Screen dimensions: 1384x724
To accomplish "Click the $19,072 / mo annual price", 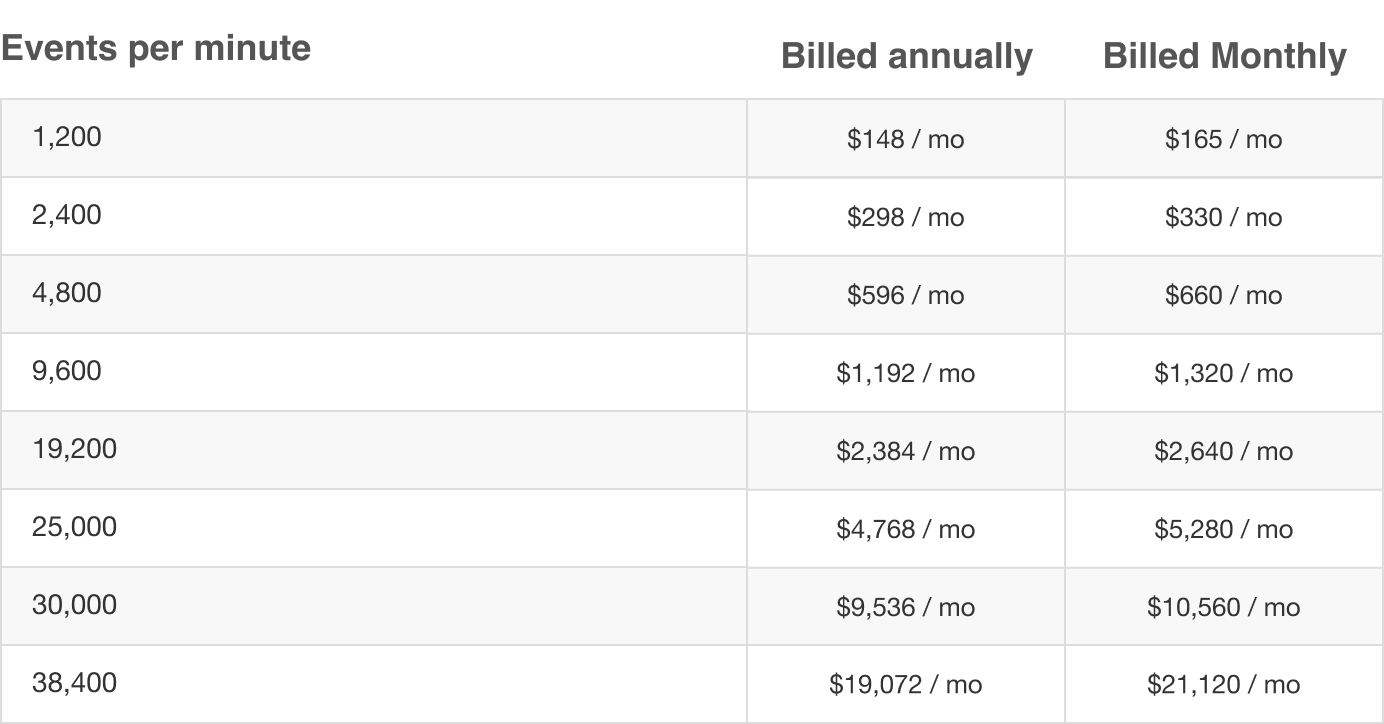I will click(906, 685).
